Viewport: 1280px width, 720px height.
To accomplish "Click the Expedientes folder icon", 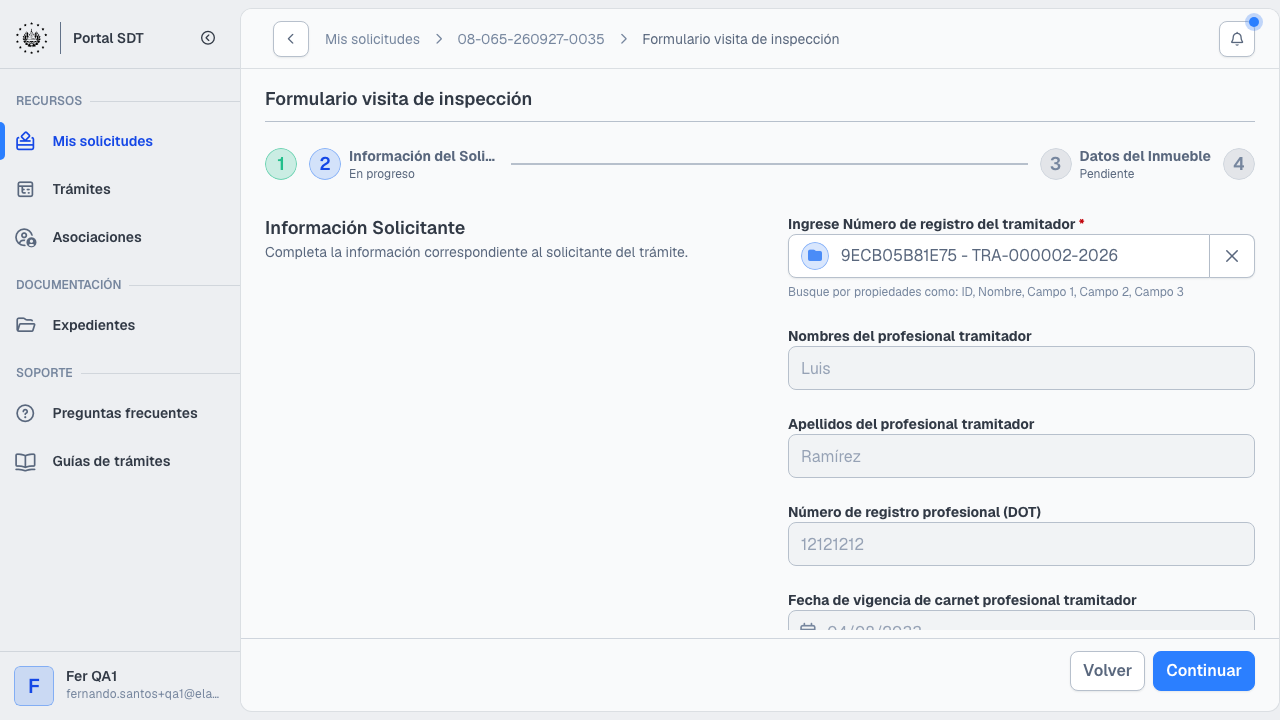I will pos(26,325).
